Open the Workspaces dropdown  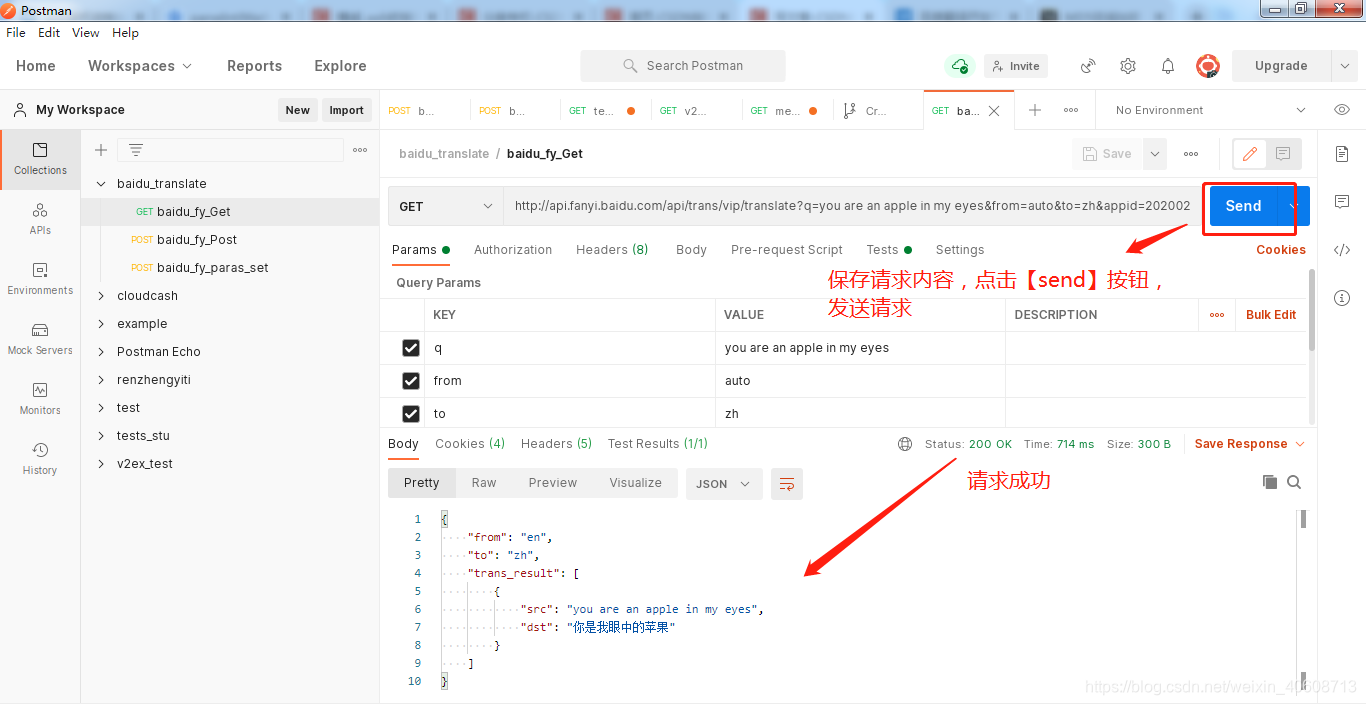pos(139,66)
